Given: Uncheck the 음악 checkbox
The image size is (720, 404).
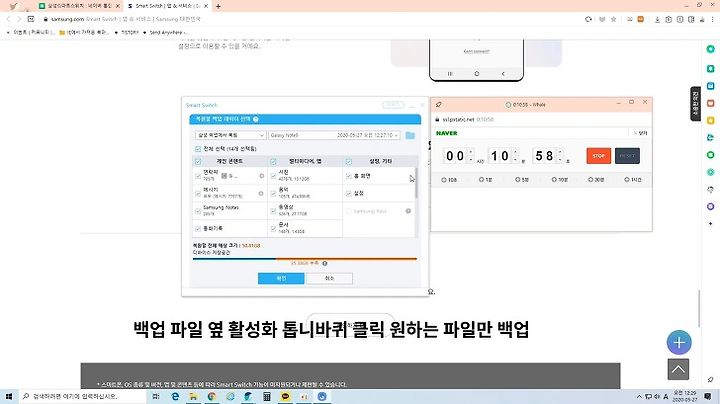Looking at the screenshot, I should pos(273,193).
